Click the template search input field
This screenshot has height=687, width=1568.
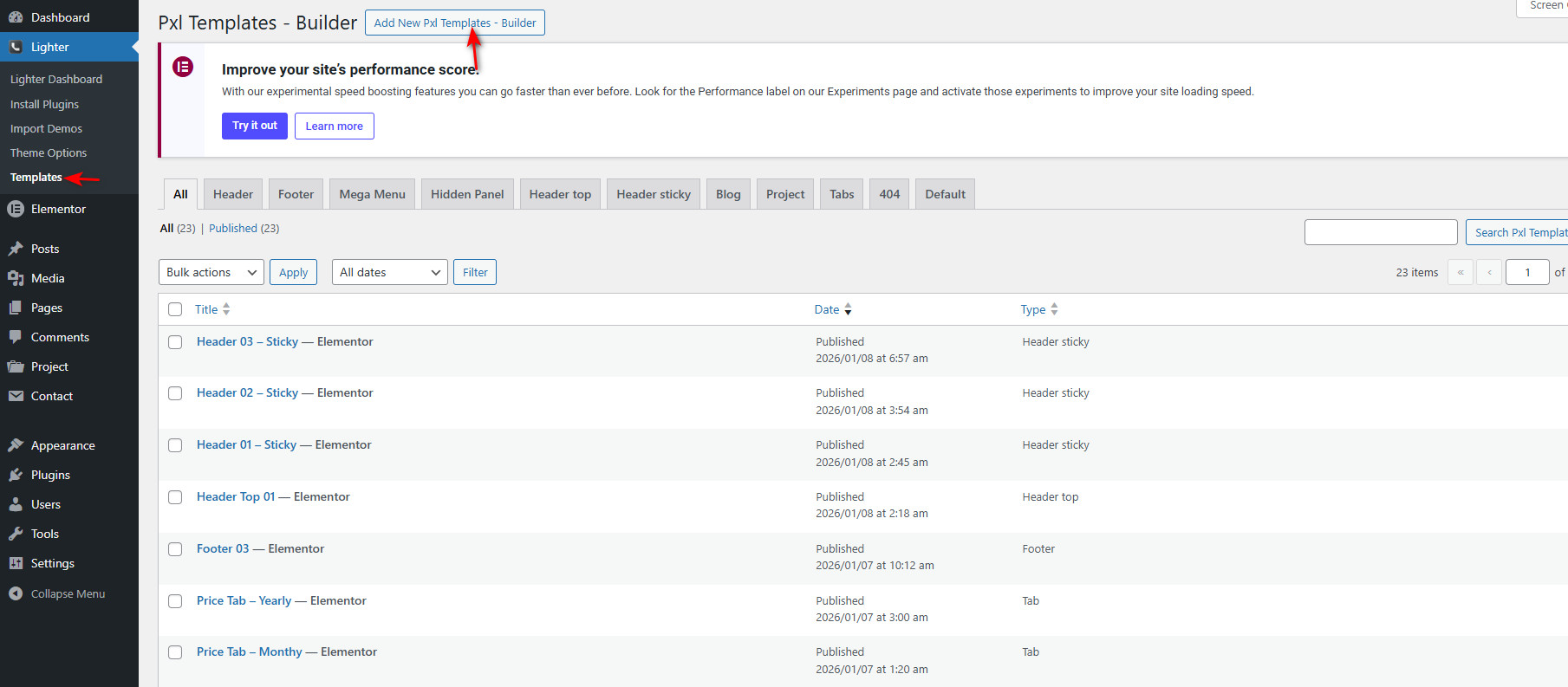pyautogui.click(x=1380, y=232)
